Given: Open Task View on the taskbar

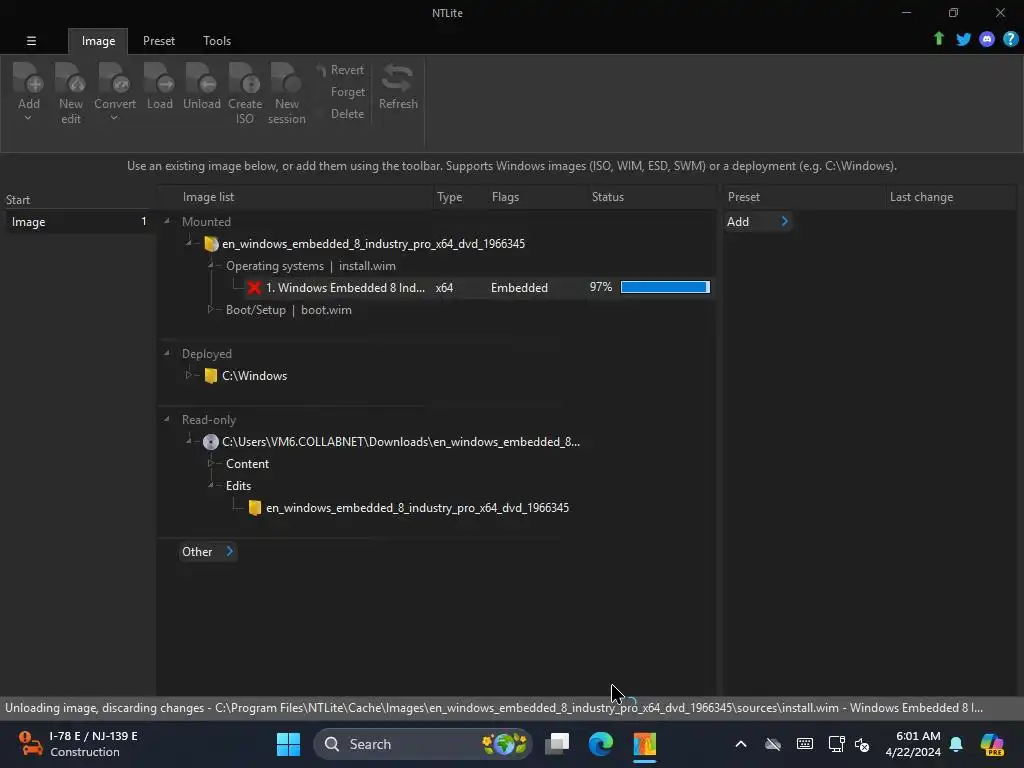Looking at the screenshot, I should 558,744.
